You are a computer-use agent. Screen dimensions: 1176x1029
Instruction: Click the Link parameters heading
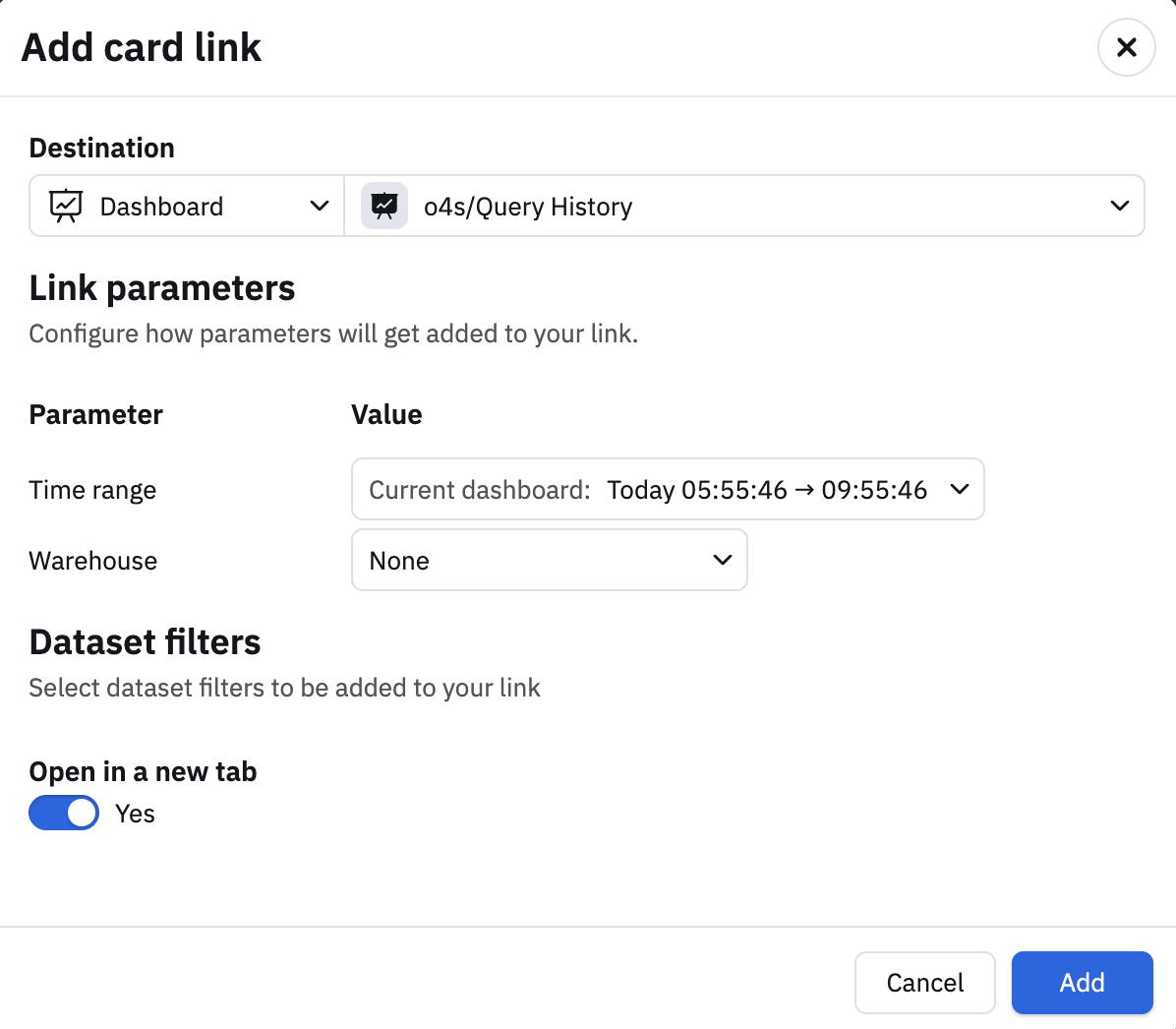pyautogui.click(x=162, y=289)
